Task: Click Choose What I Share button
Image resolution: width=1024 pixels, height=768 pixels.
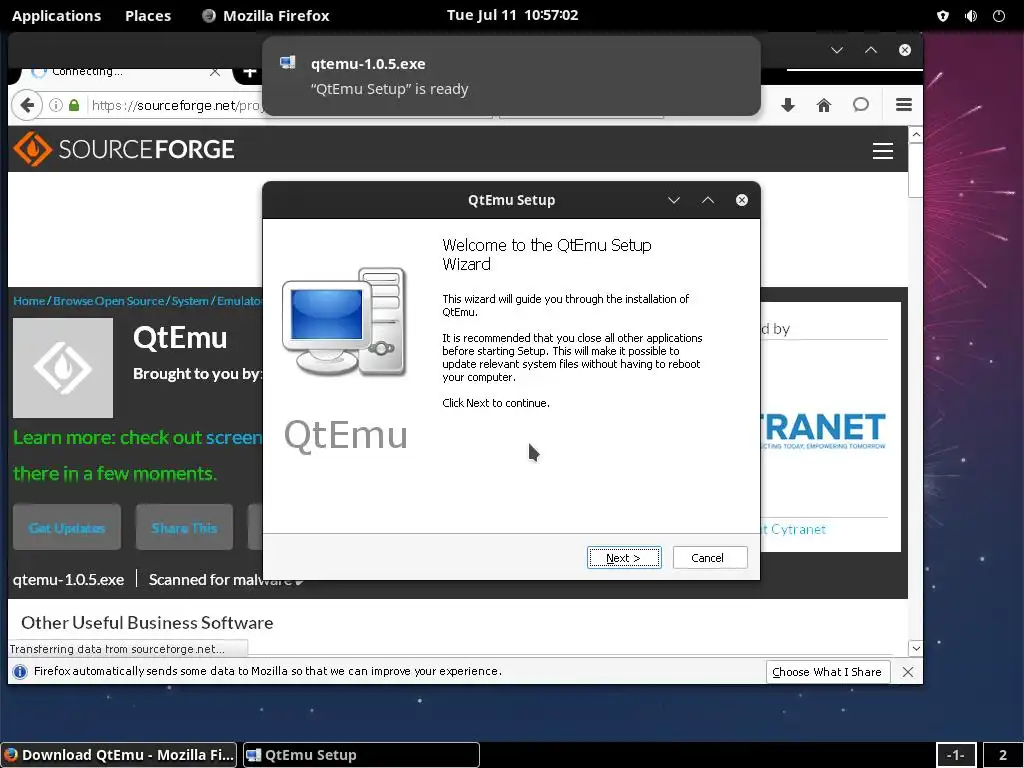Action: 827,672
